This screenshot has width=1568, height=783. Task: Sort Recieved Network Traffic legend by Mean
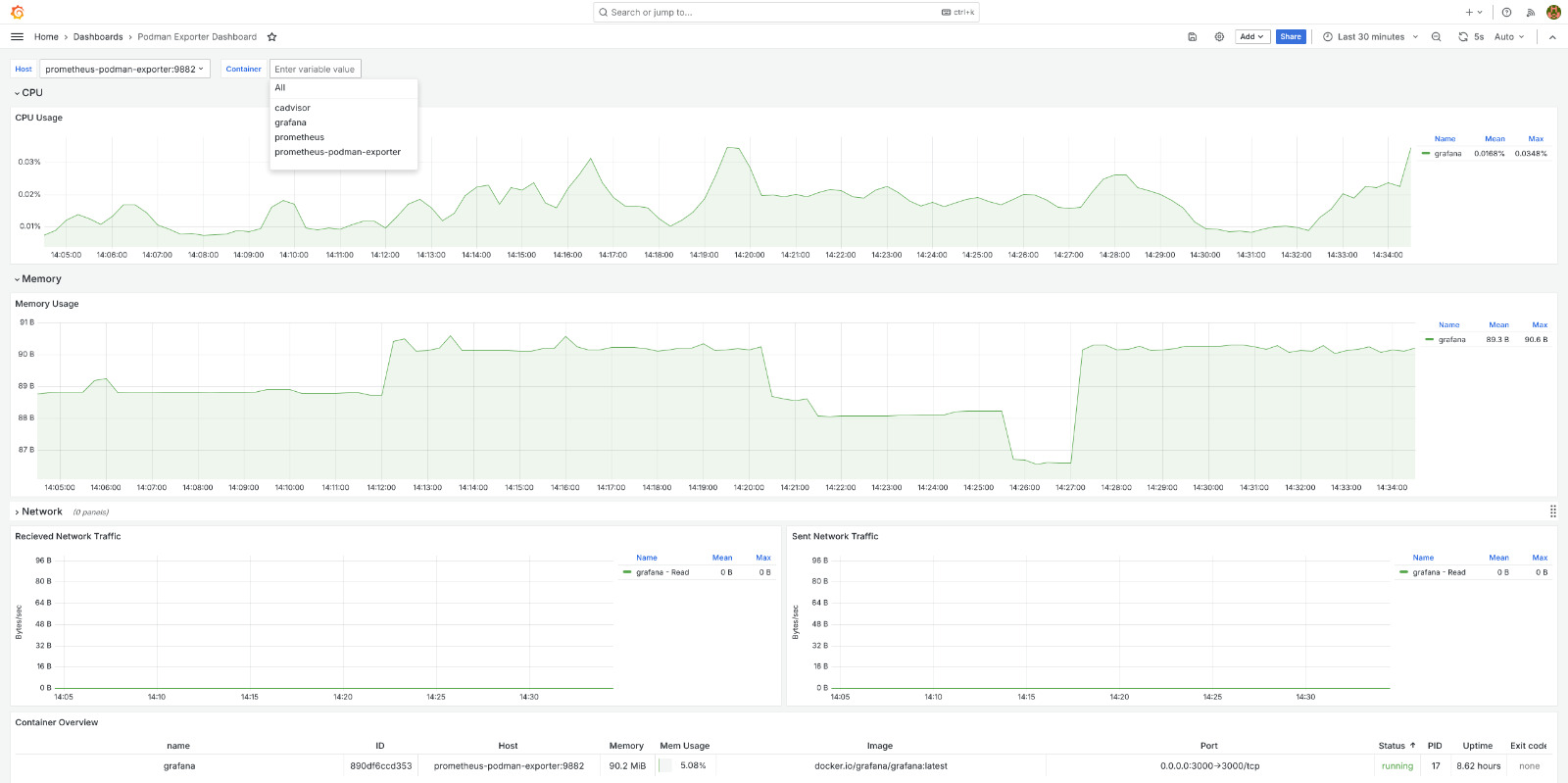722,558
